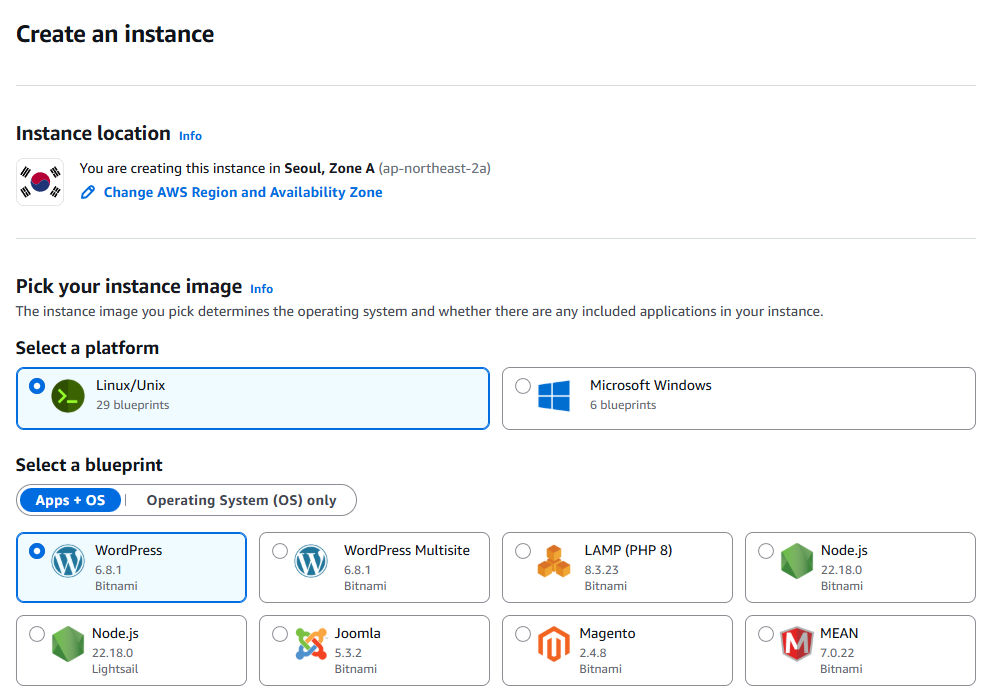Select the Joomla blueprint card

(x=374, y=650)
